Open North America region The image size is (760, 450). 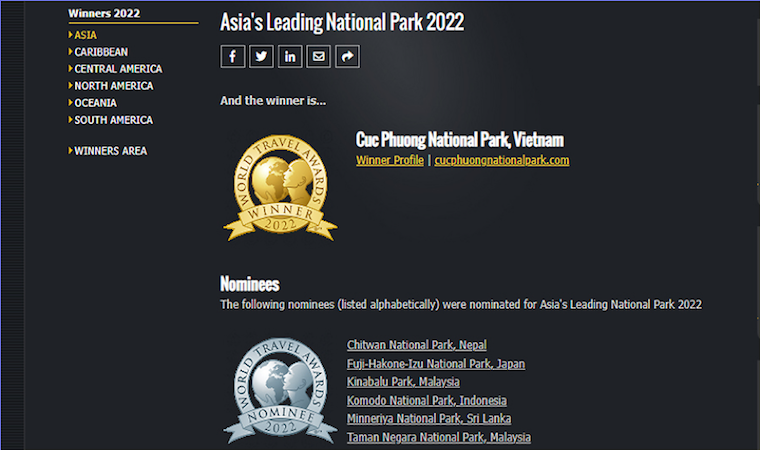113,86
